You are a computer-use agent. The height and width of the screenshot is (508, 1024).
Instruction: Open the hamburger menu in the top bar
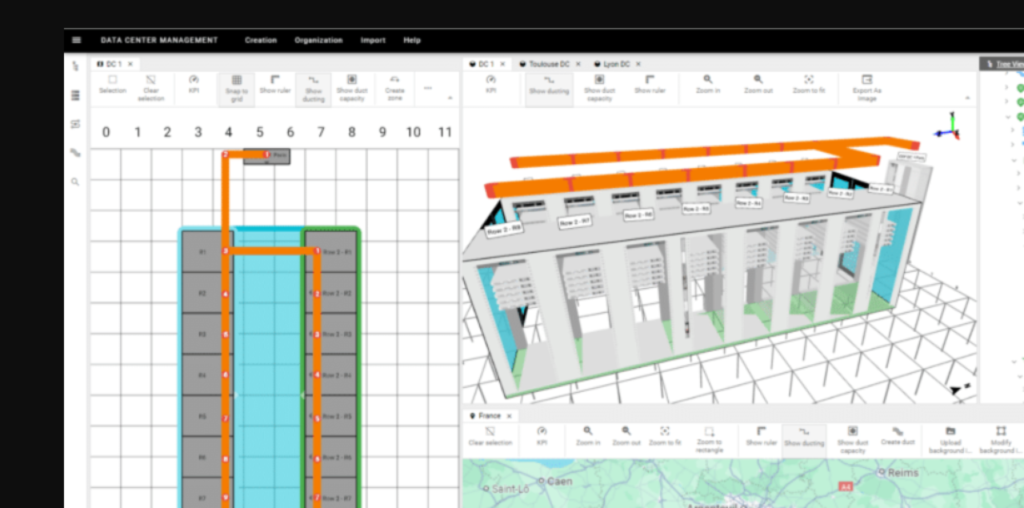pos(76,40)
